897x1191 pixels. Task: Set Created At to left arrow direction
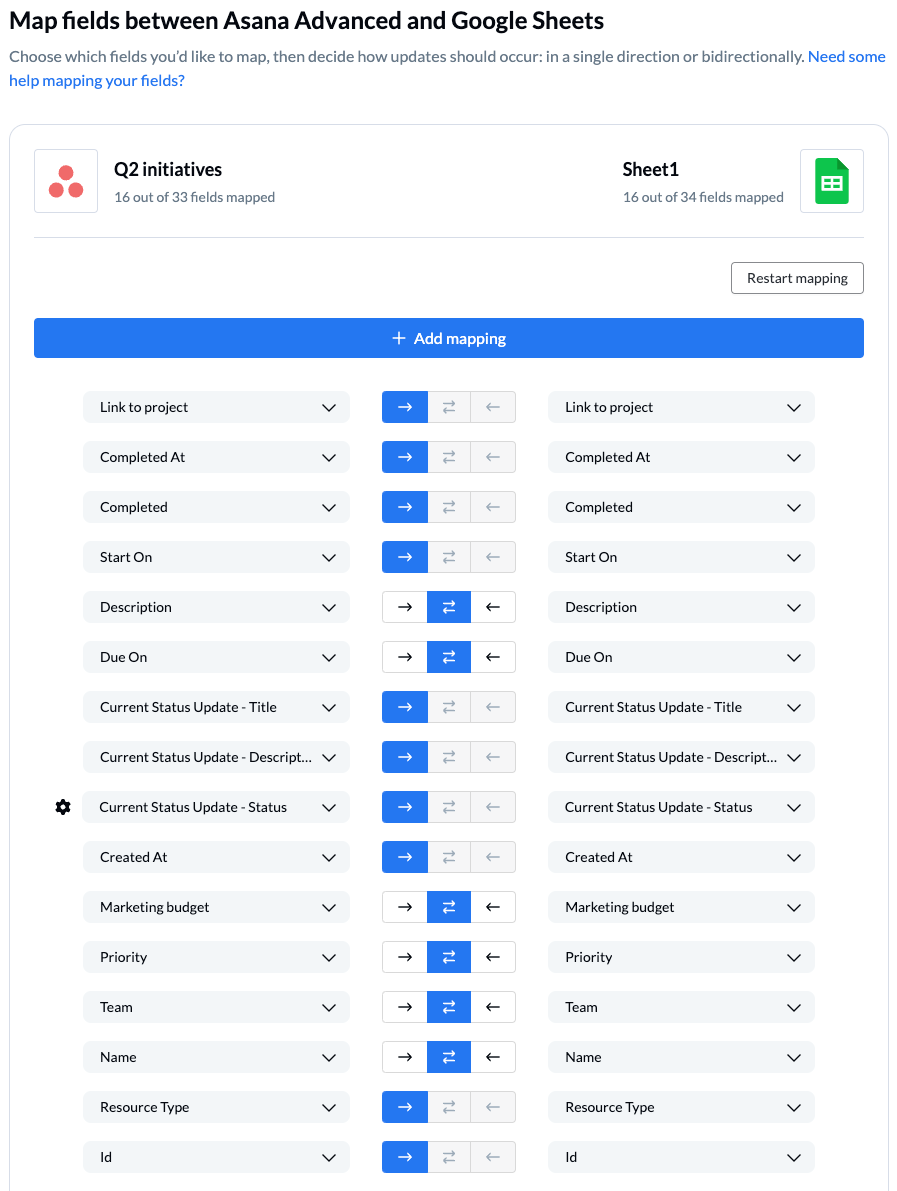click(x=493, y=858)
